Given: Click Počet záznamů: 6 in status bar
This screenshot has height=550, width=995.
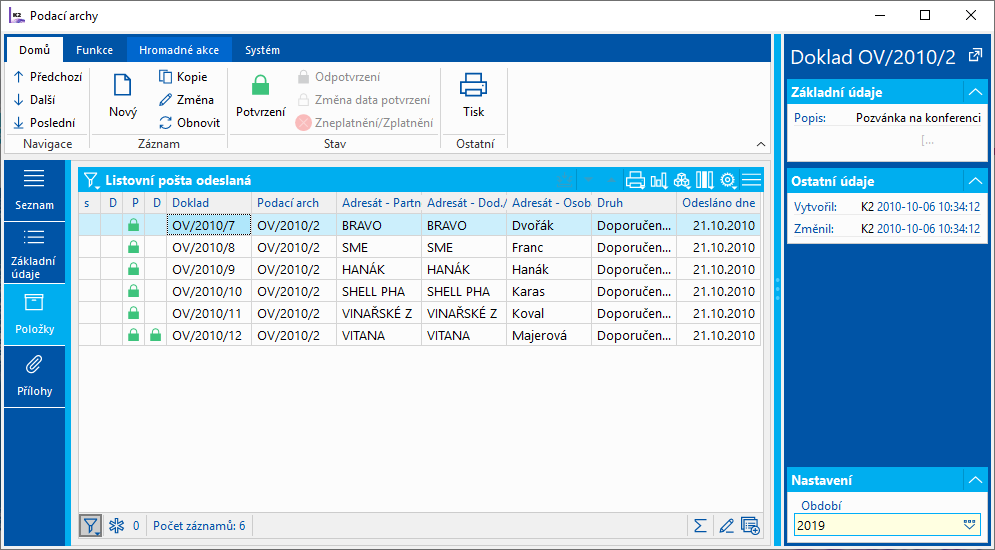Looking at the screenshot, I should [x=199, y=526].
